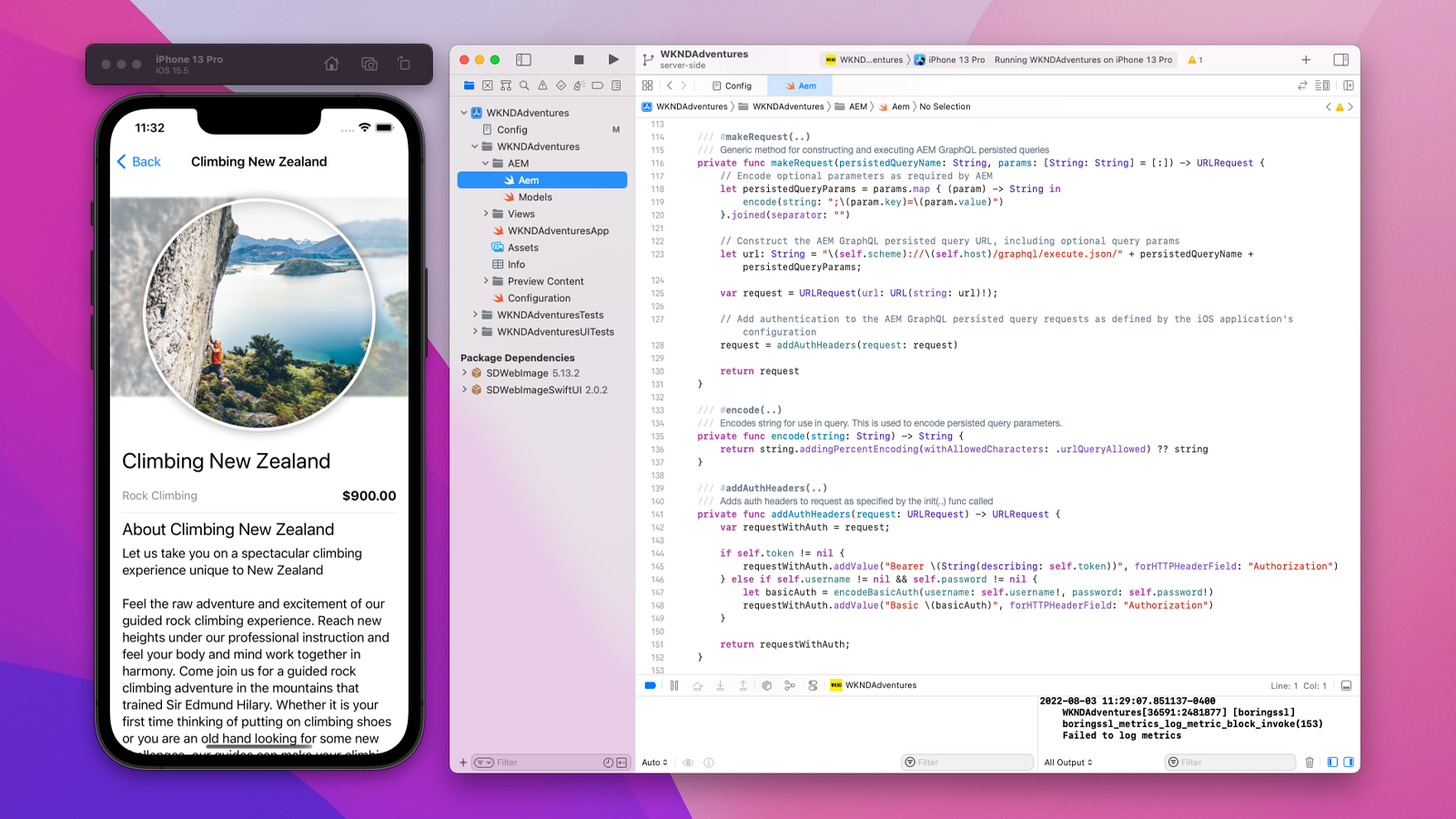The image size is (1456, 819).
Task: Click the Home icon in Simulator toolbar
Action: tap(331, 64)
